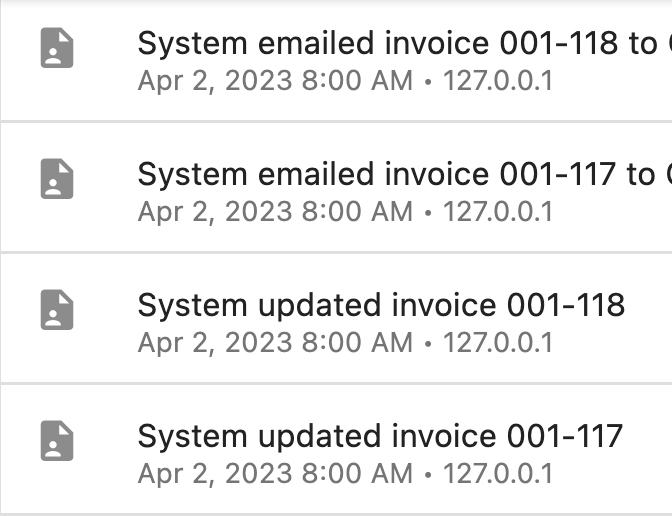Click the number 001-118 in the emailed invoice title
672x516 pixels.
pyautogui.click(x=559, y=43)
